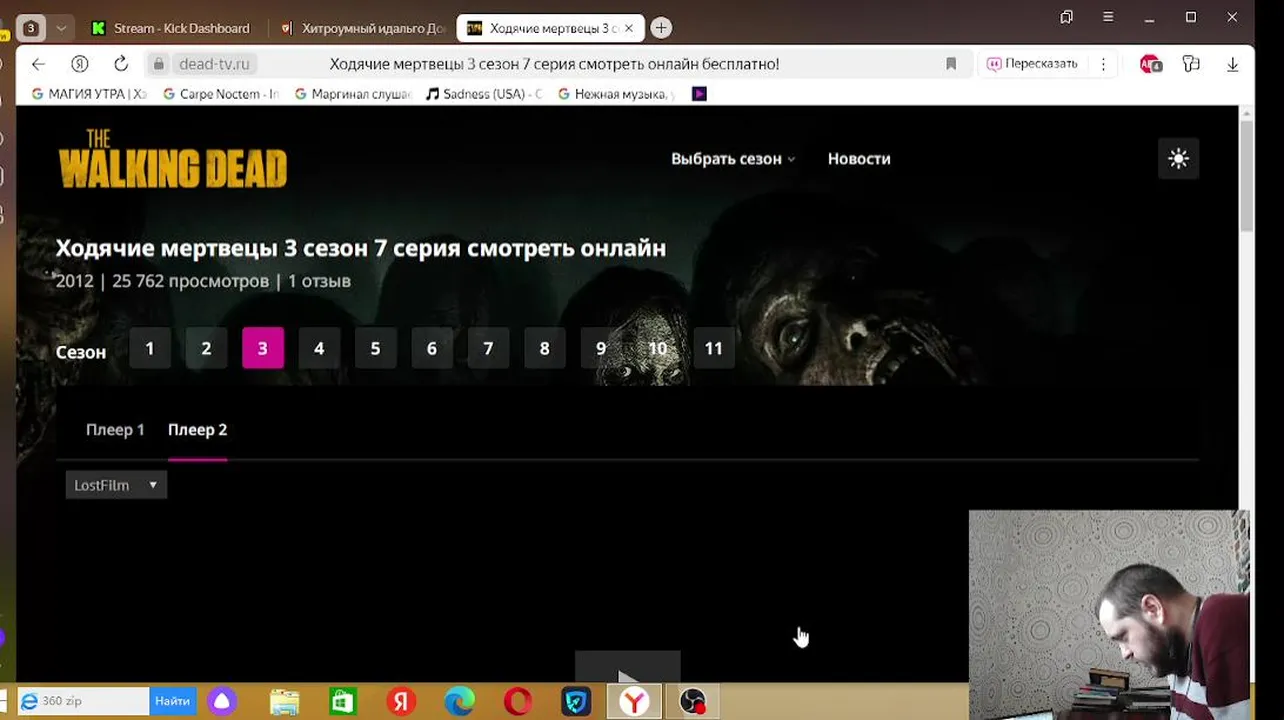Select season 5 button

point(375,348)
